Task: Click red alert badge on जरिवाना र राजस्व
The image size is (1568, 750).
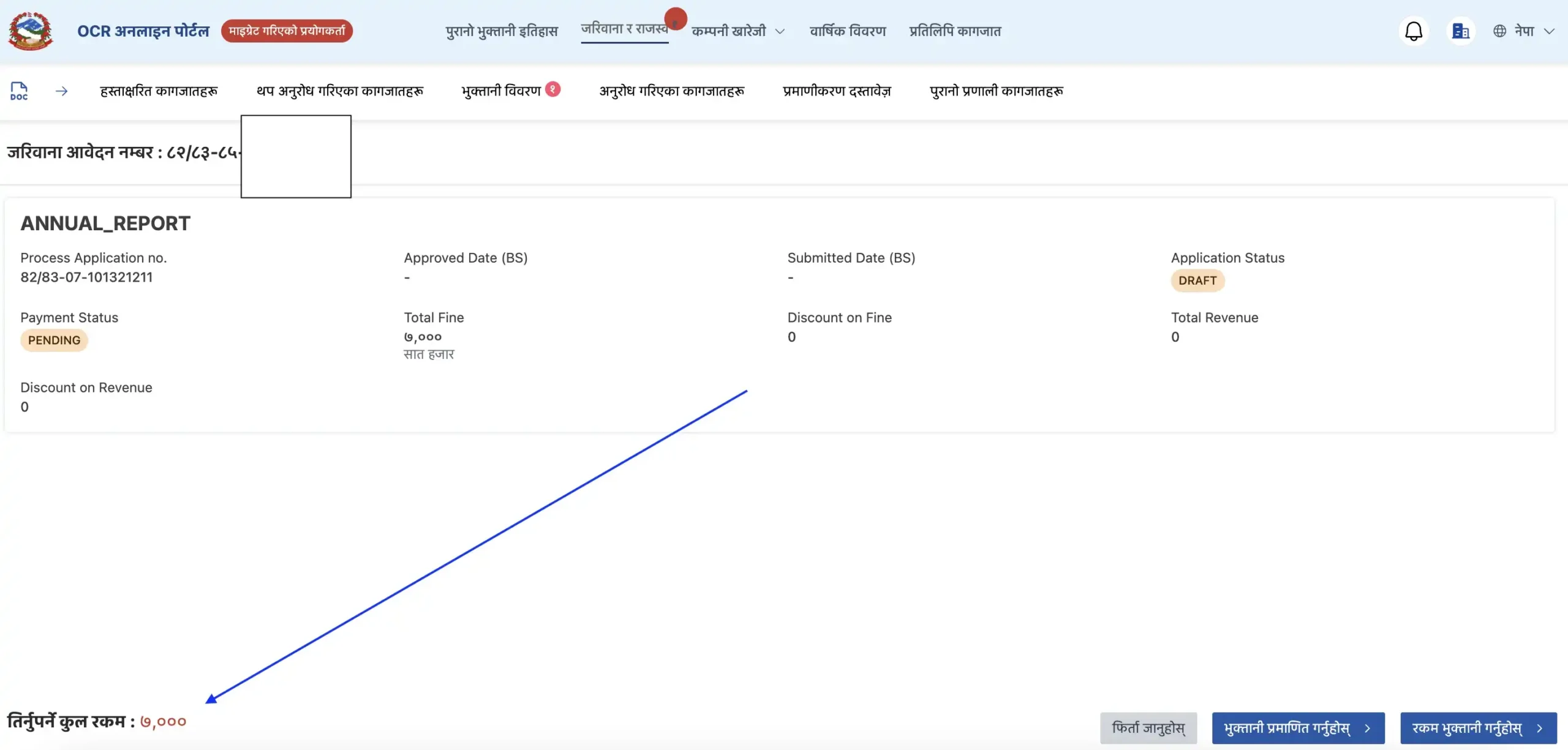Action: pos(676,18)
